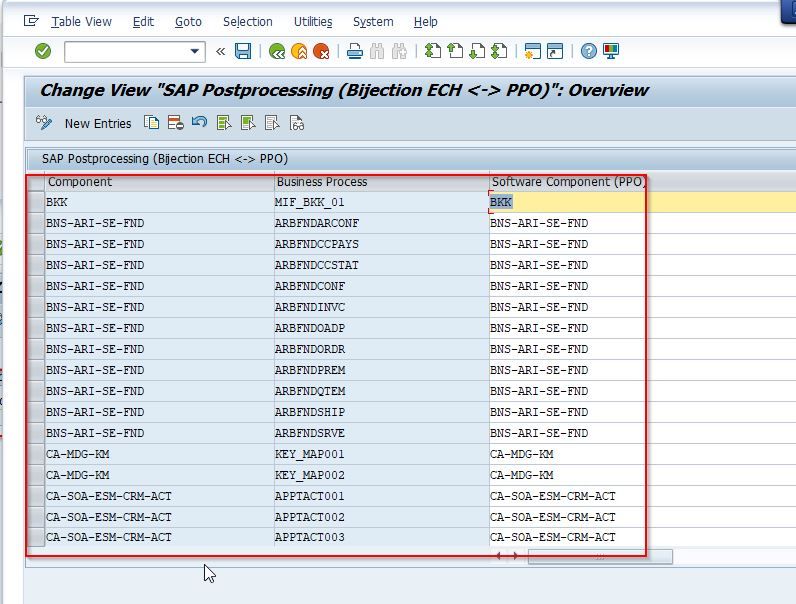Go to Next Page icon

tap(477, 51)
